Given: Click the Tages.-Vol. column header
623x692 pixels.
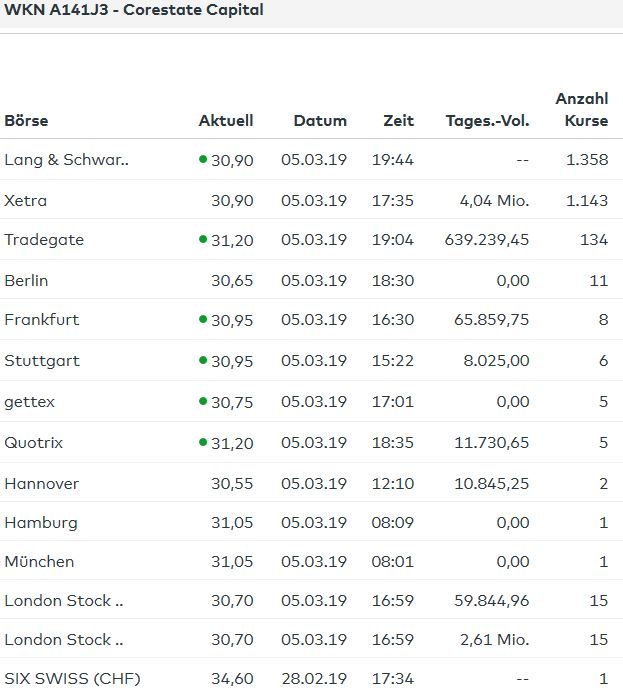Looking at the screenshot, I should [x=487, y=121].
